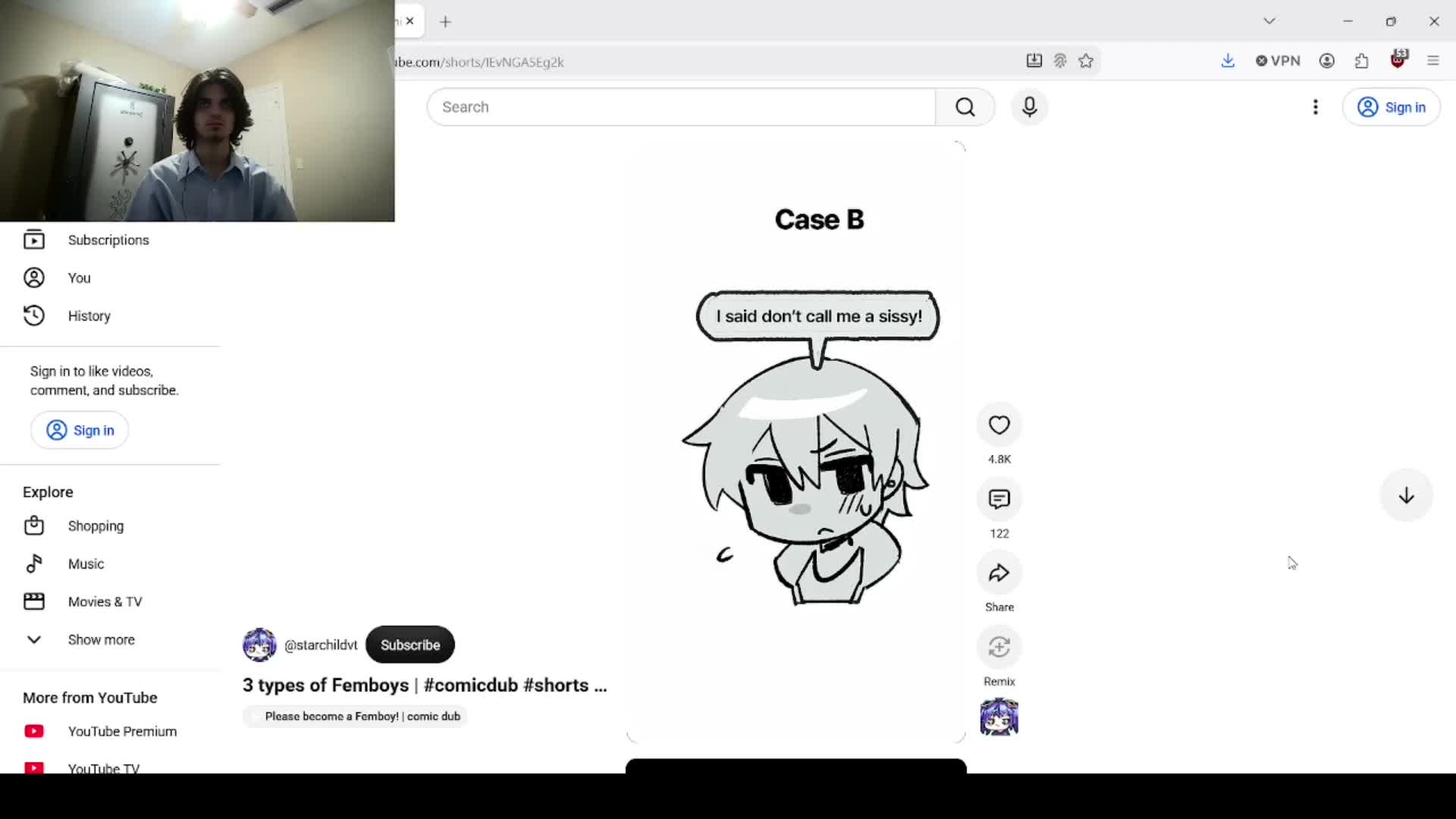Click the YouTube search box
The height and width of the screenshot is (819, 1456).
tap(681, 107)
